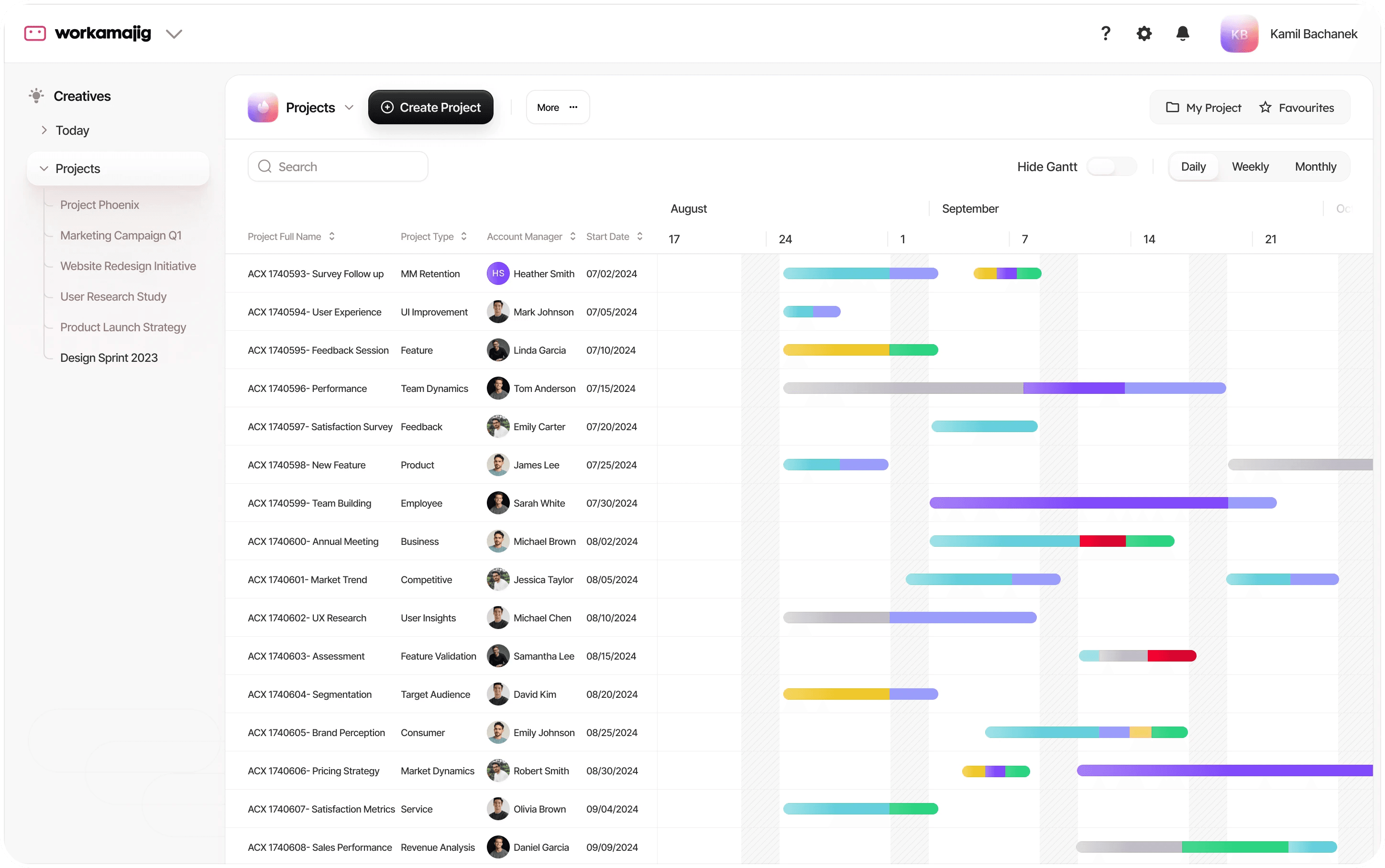This screenshot has width=1385, height=868.
Task: Open the Favourites link
Action: pyautogui.click(x=1297, y=108)
